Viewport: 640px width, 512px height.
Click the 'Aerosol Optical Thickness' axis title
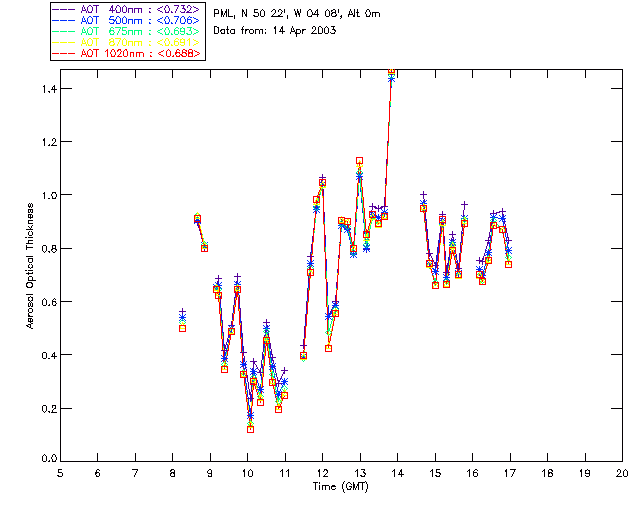pos(30,266)
